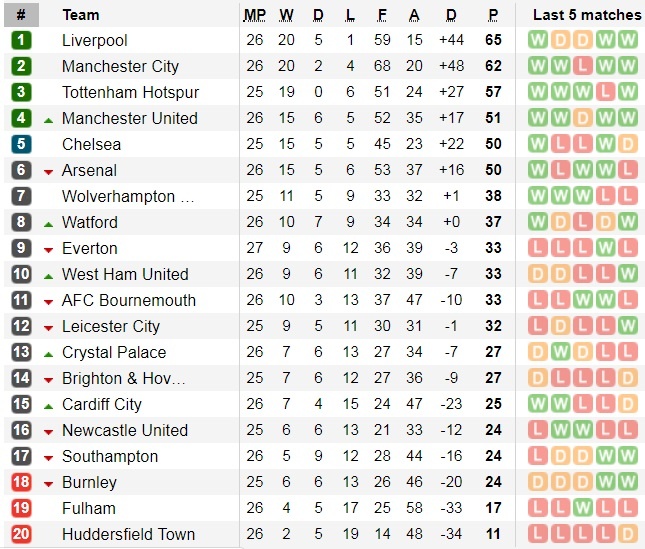Click the blue number 5 badge beside Chelsea
Image resolution: width=645 pixels, height=549 pixels.
22,145
